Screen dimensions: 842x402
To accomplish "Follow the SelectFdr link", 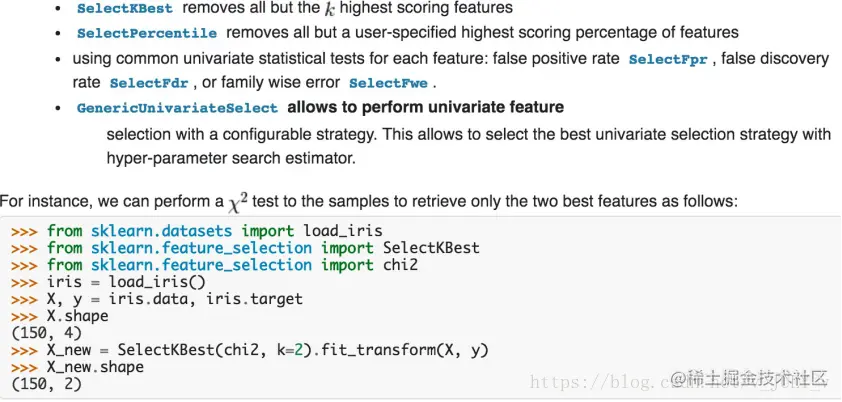I will (149, 84).
